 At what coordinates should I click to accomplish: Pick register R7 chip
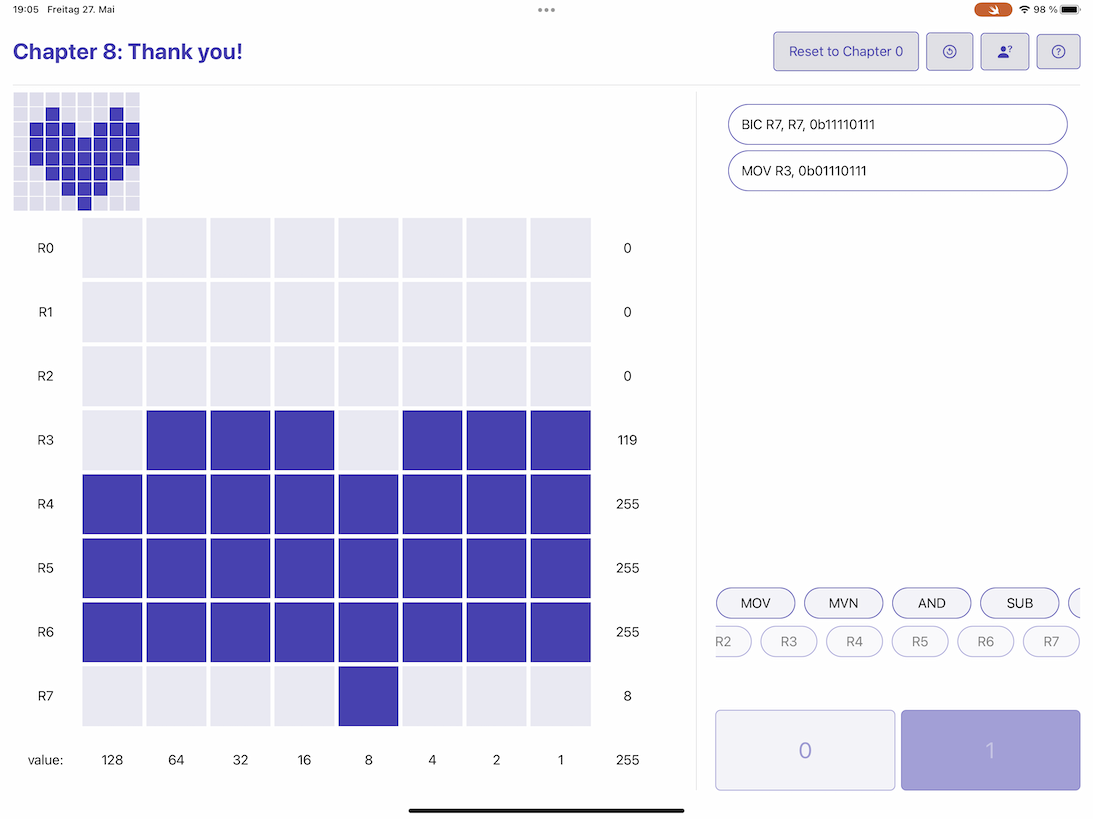click(x=1050, y=641)
